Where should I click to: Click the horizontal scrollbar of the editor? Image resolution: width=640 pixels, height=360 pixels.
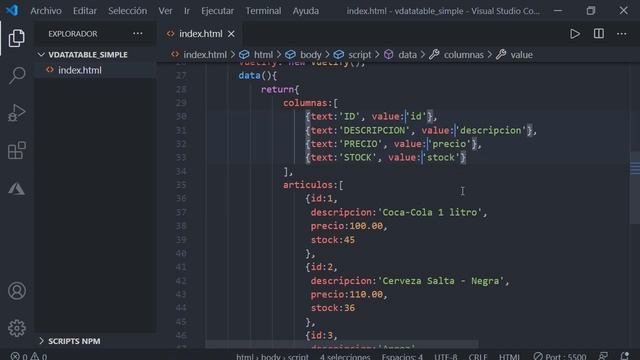tap(342, 344)
